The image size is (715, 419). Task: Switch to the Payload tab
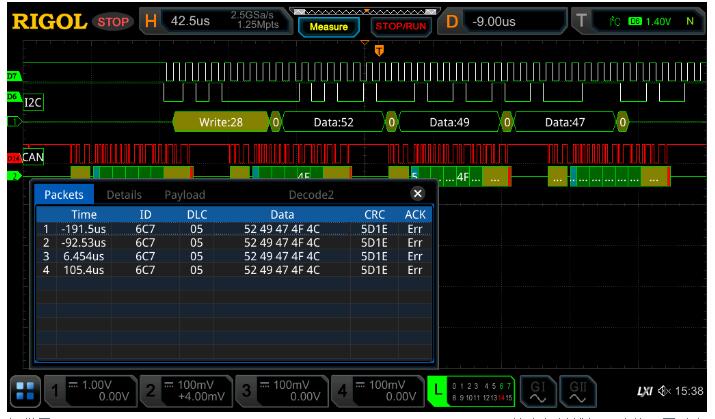coord(185,194)
